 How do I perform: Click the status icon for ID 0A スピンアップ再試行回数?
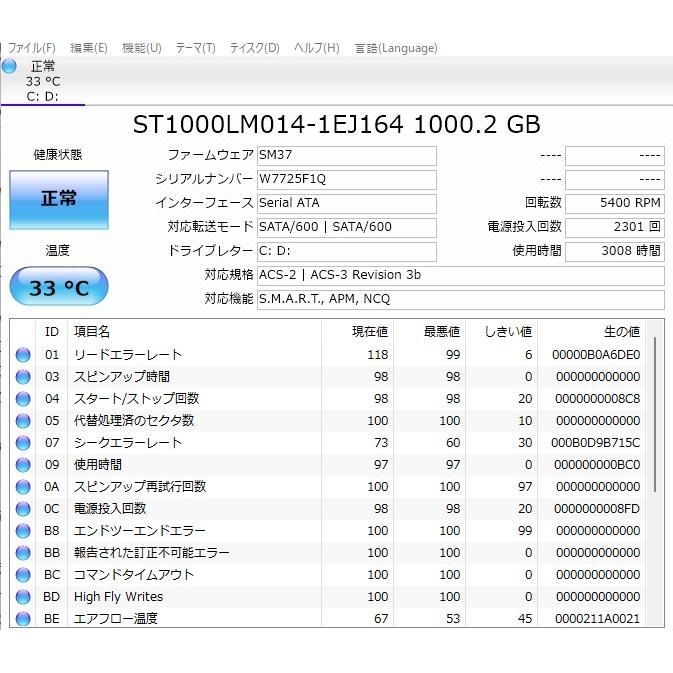click(x=23, y=487)
